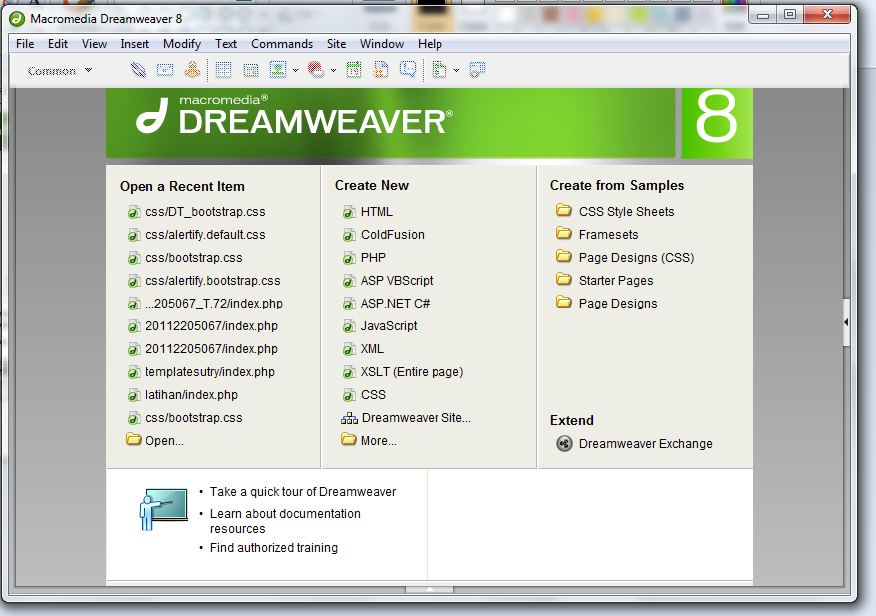This screenshot has width=876, height=616.
Task: Create a new PHP document
Action: pyautogui.click(x=373, y=258)
